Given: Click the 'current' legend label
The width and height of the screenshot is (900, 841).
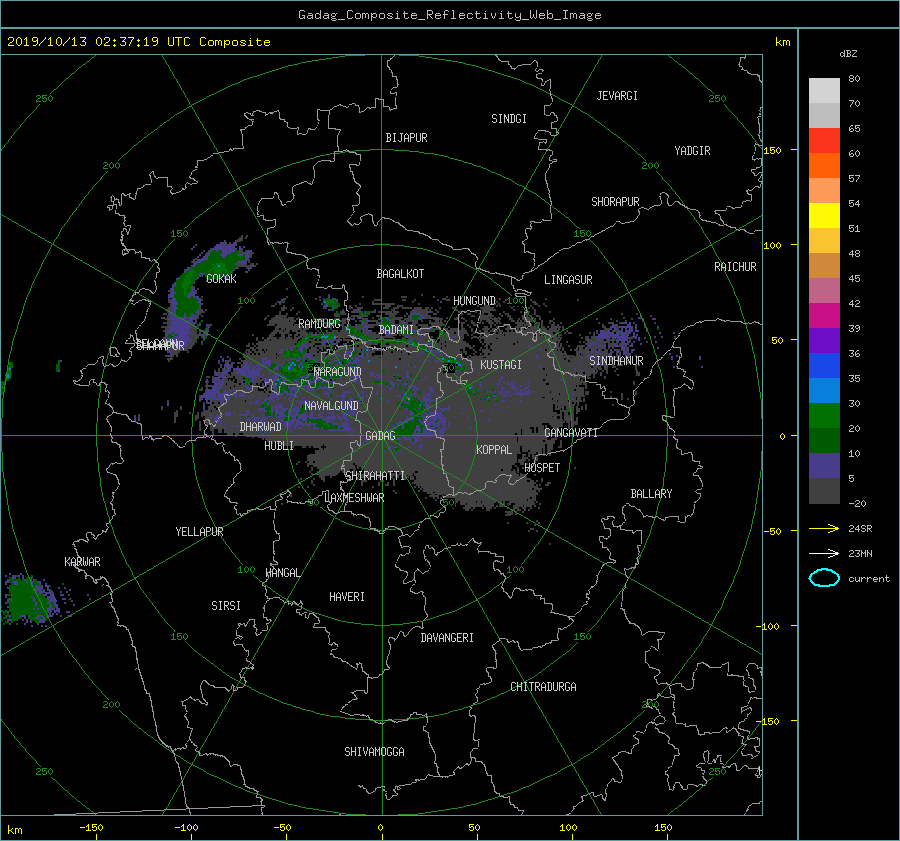Looking at the screenshot, I should pos(868,579).
